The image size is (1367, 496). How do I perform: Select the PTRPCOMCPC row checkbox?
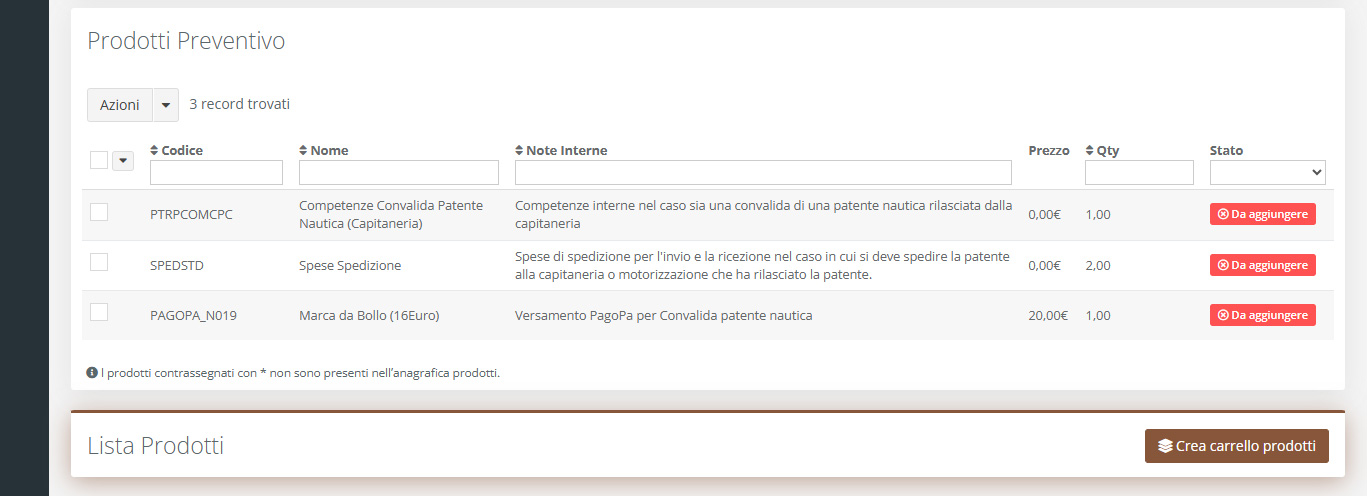coord(99,211)
